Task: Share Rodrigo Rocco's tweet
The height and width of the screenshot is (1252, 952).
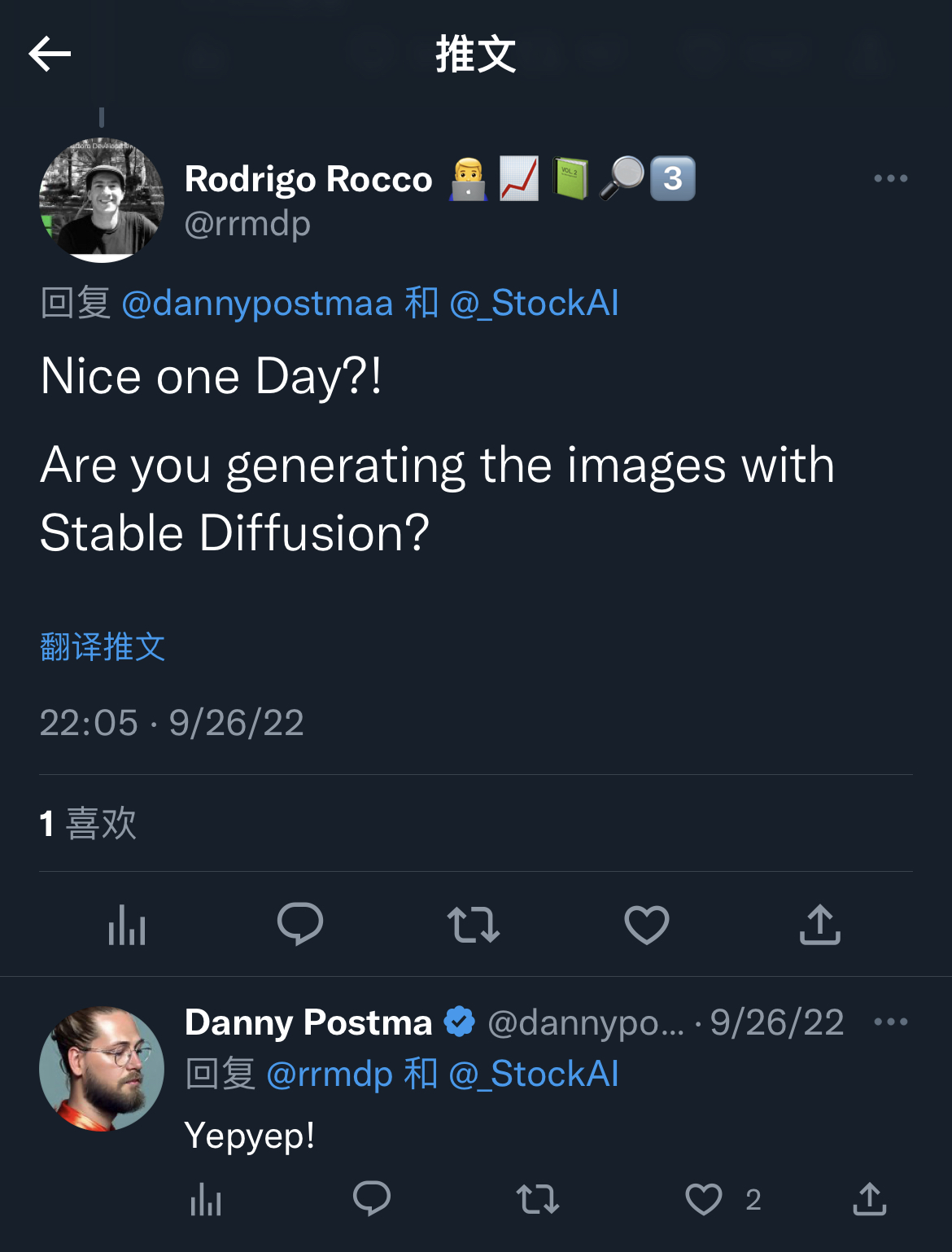Action: click(x=820, y=925)
